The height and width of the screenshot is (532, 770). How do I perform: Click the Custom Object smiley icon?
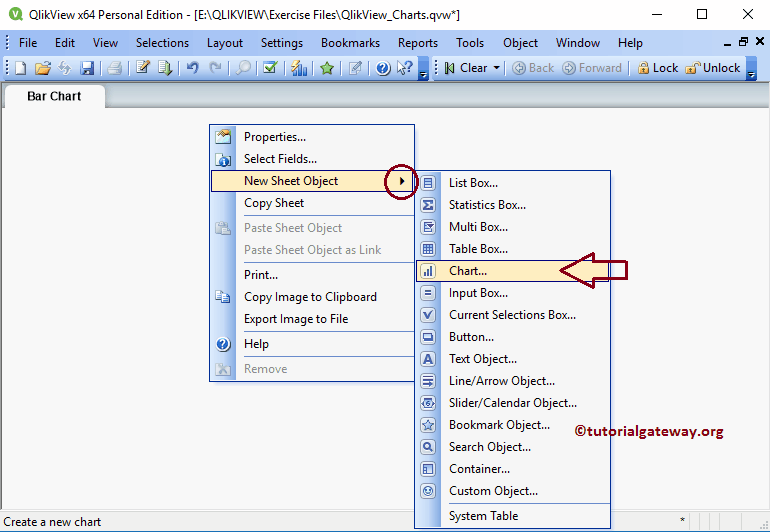(x=428, y=491)
